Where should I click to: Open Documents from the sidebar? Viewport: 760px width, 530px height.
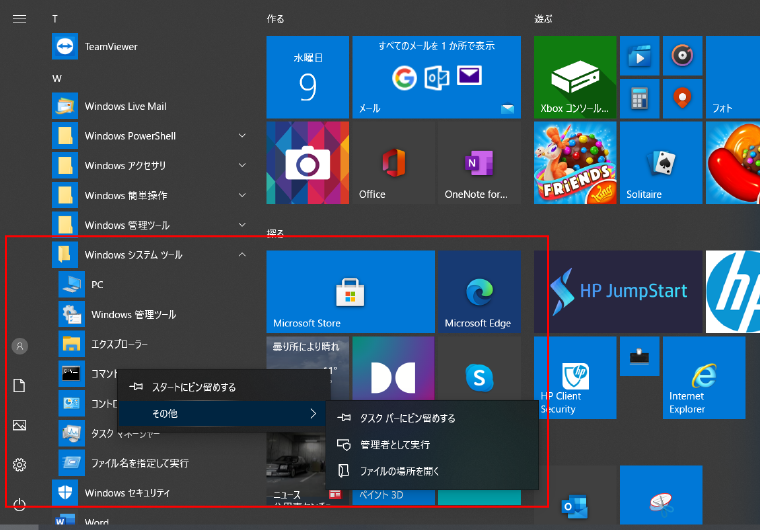(19, 385)
